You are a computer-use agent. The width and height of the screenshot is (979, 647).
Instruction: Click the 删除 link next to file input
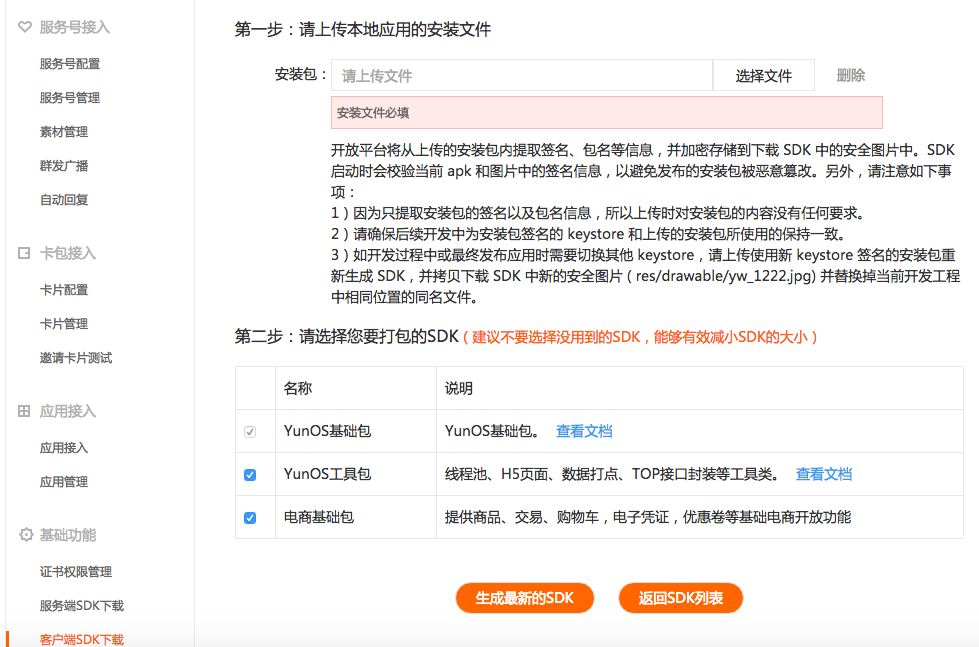pyautogui.click(x=850, y=76)
